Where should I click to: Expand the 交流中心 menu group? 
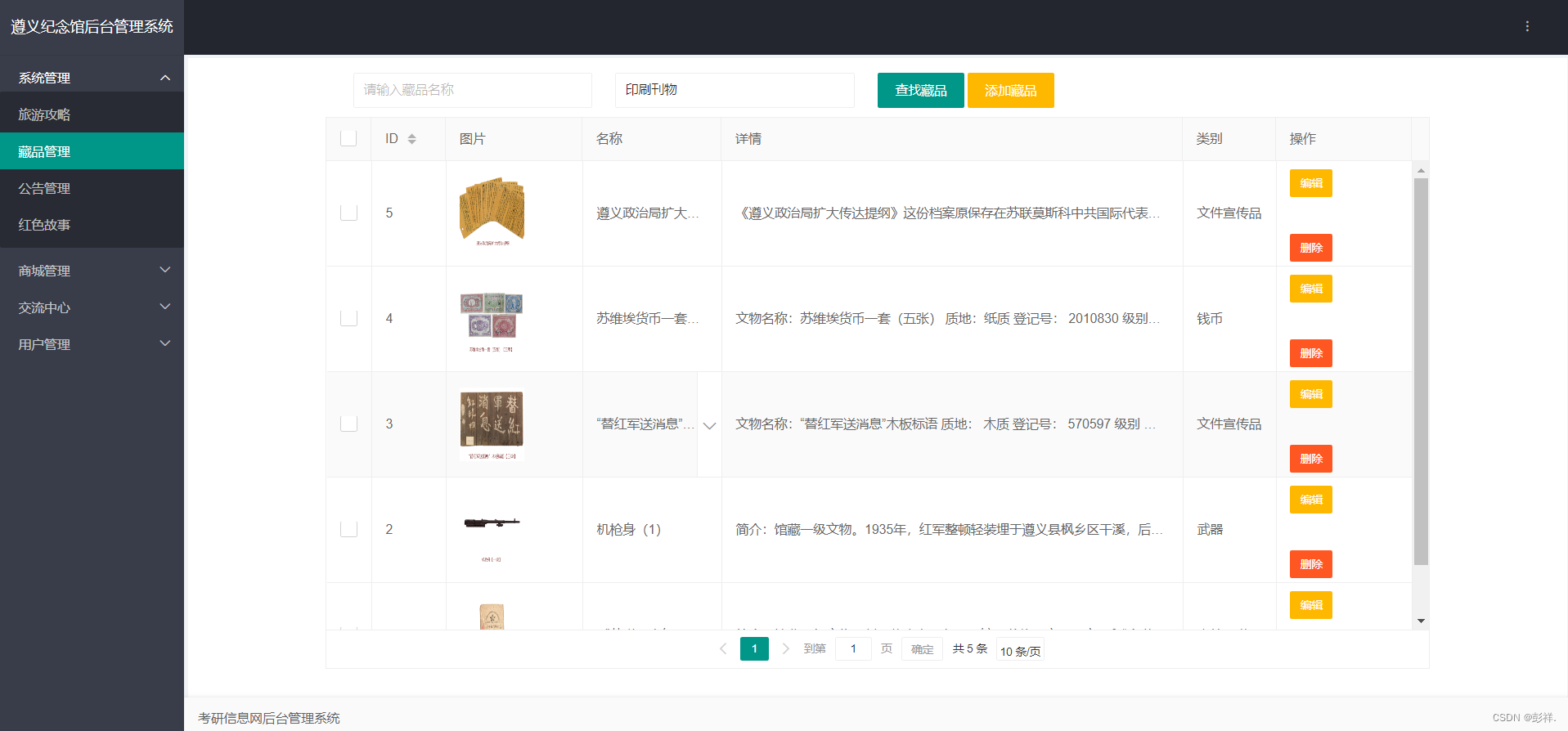(x=92, y=307)
